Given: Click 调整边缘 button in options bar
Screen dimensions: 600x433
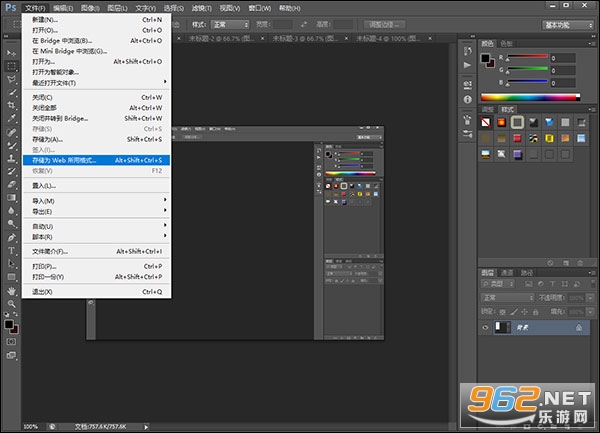Looking at the screenshot, I should pyautogui.click(x=384, y=24).
